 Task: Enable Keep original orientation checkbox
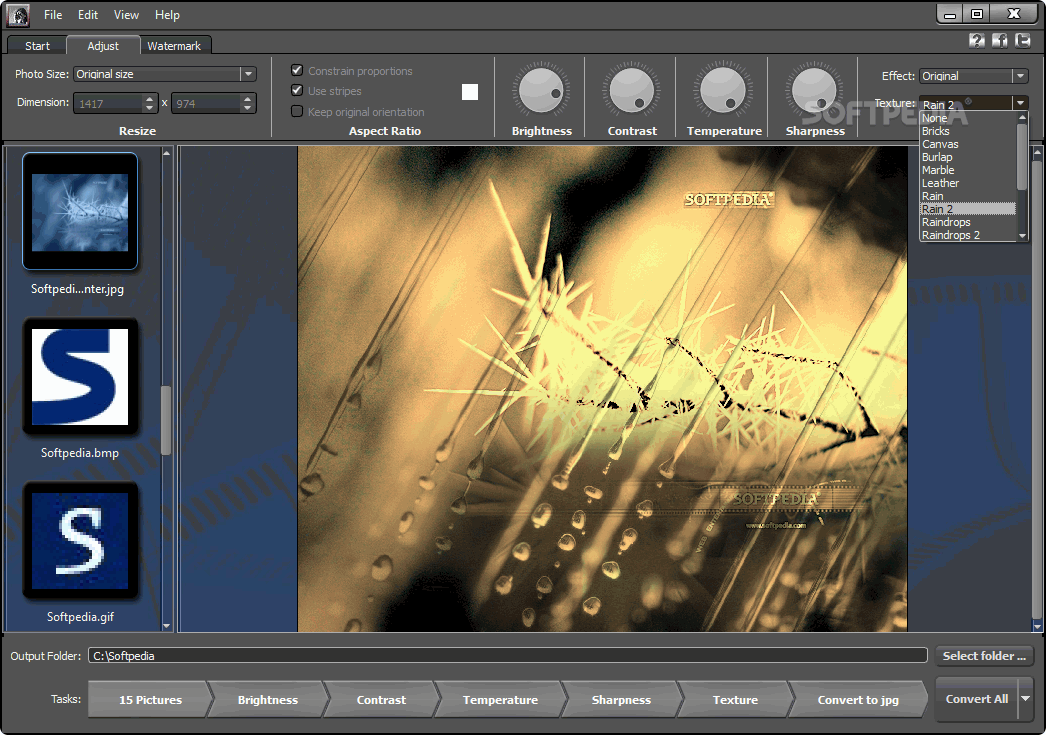298,111
